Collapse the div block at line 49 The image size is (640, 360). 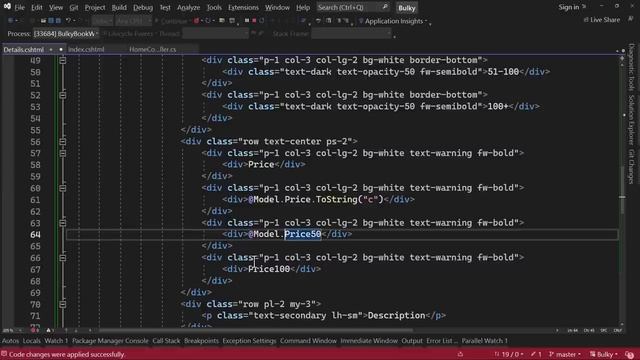point(62,60)
